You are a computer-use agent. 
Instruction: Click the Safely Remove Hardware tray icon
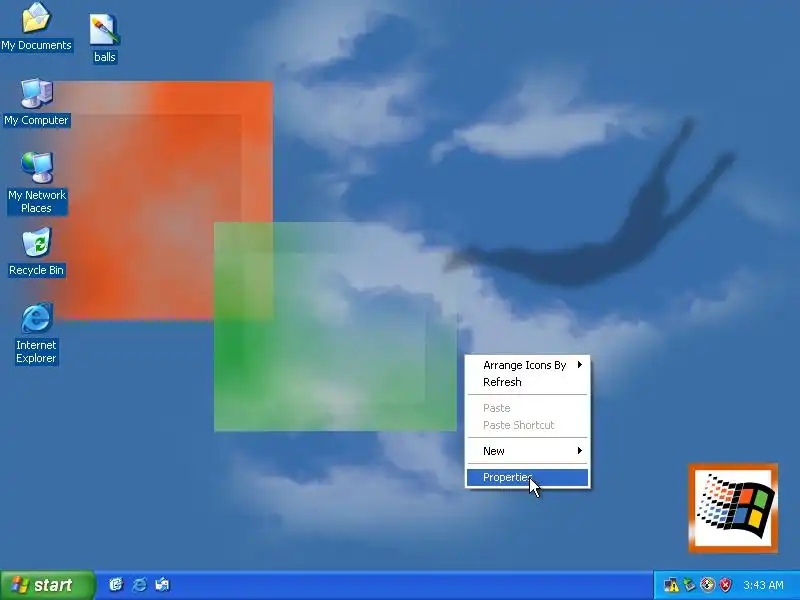pos(689,585)
